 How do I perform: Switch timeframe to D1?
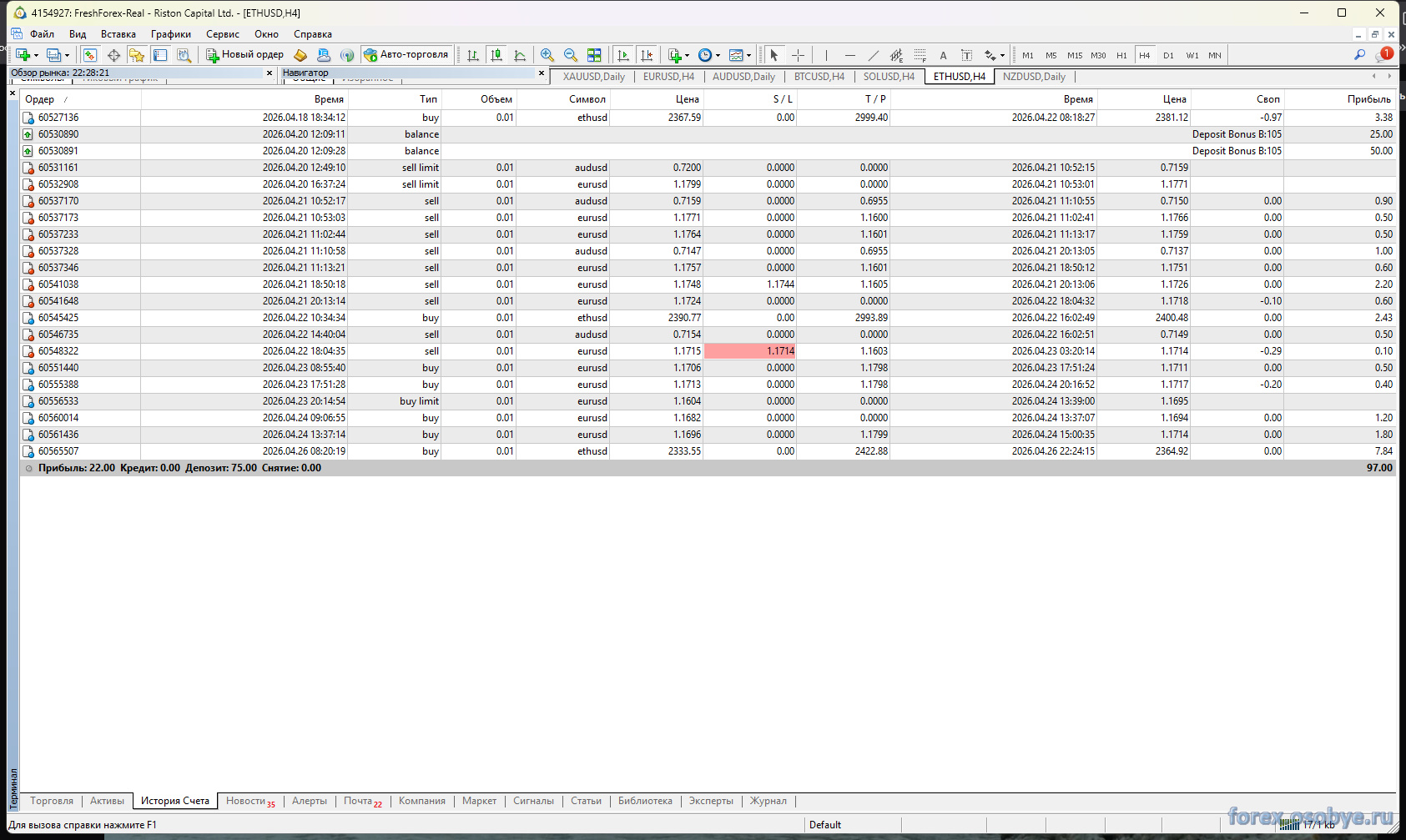tap(1168, 56)
